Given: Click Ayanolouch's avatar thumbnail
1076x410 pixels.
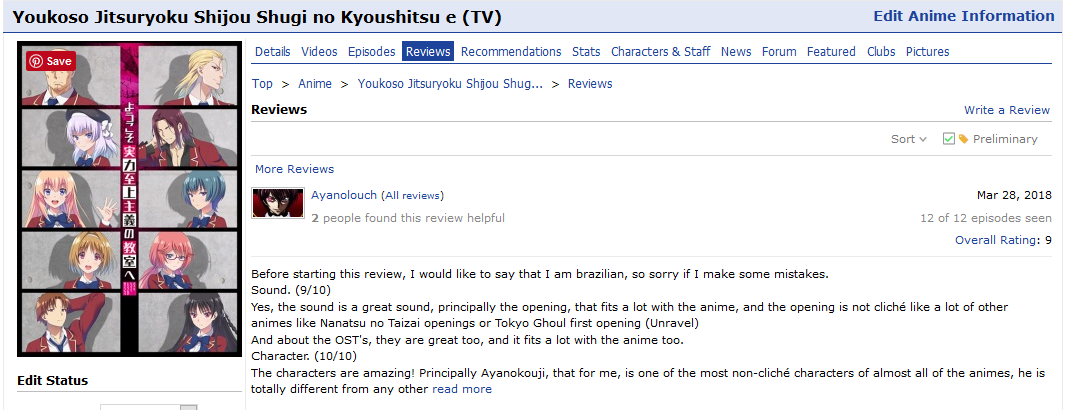Looking at the screenshot, I should click(278, 203).
